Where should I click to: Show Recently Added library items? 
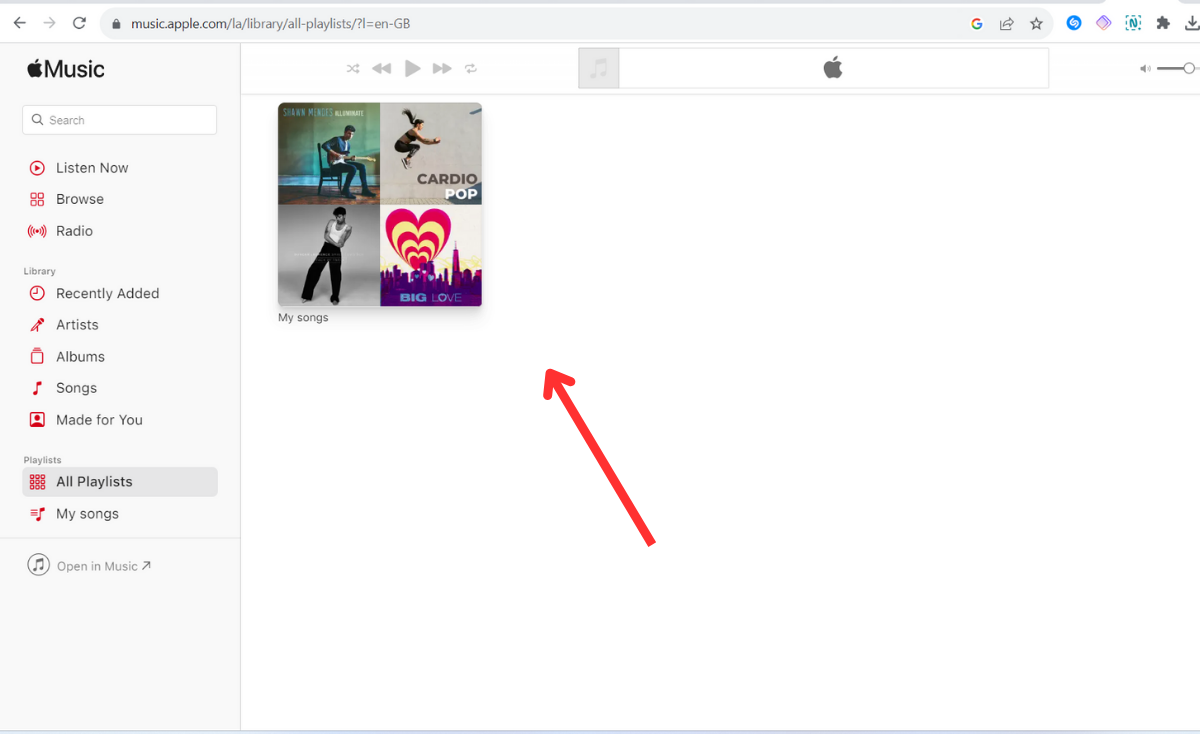click(107, 293)
